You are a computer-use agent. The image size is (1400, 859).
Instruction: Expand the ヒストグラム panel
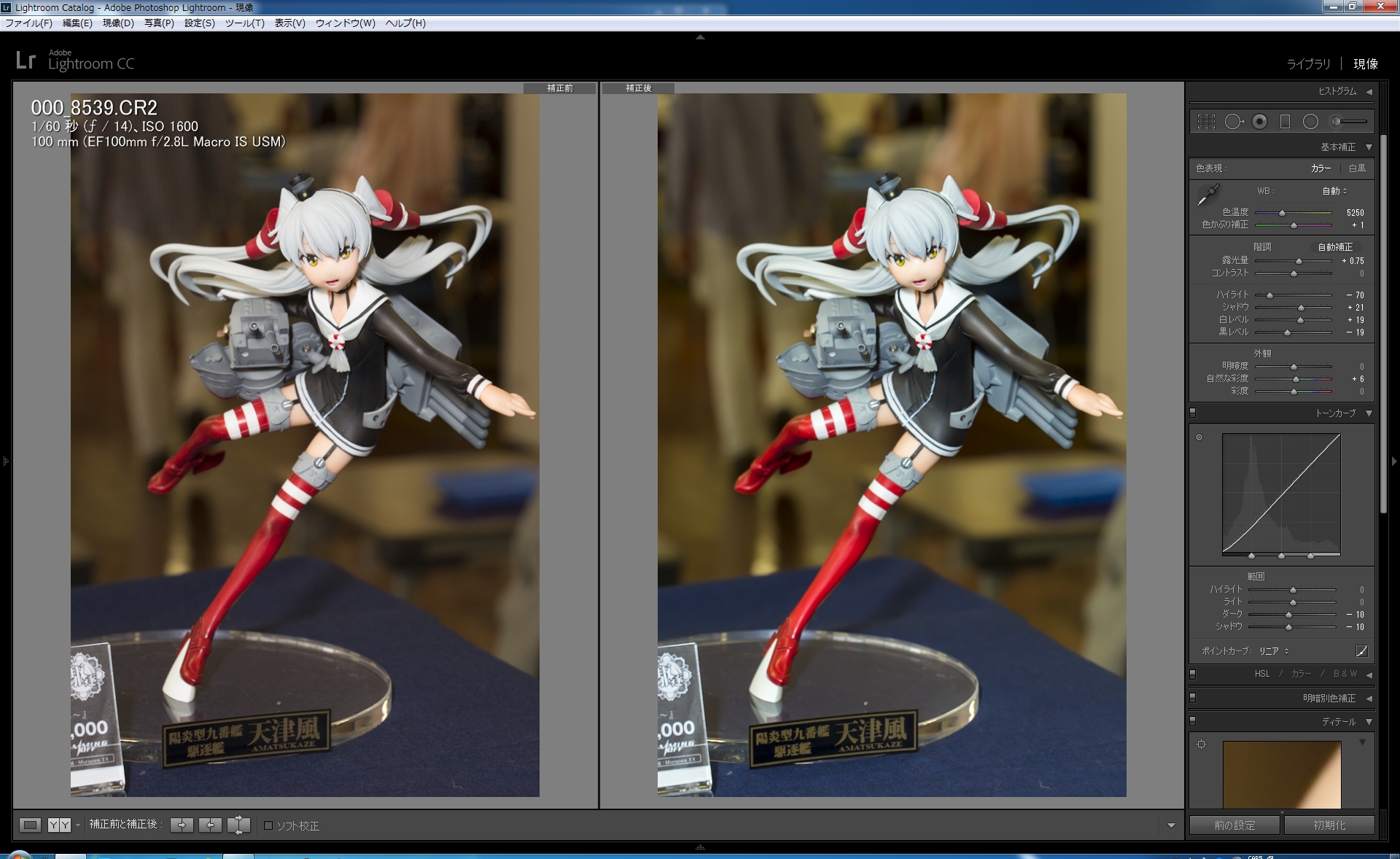pyautogui.click(x=1369, y=92)
